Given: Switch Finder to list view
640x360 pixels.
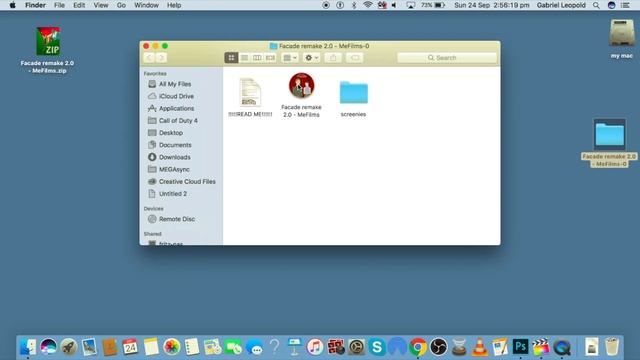Looking at the screenshot, I should (x=244, y=58).
